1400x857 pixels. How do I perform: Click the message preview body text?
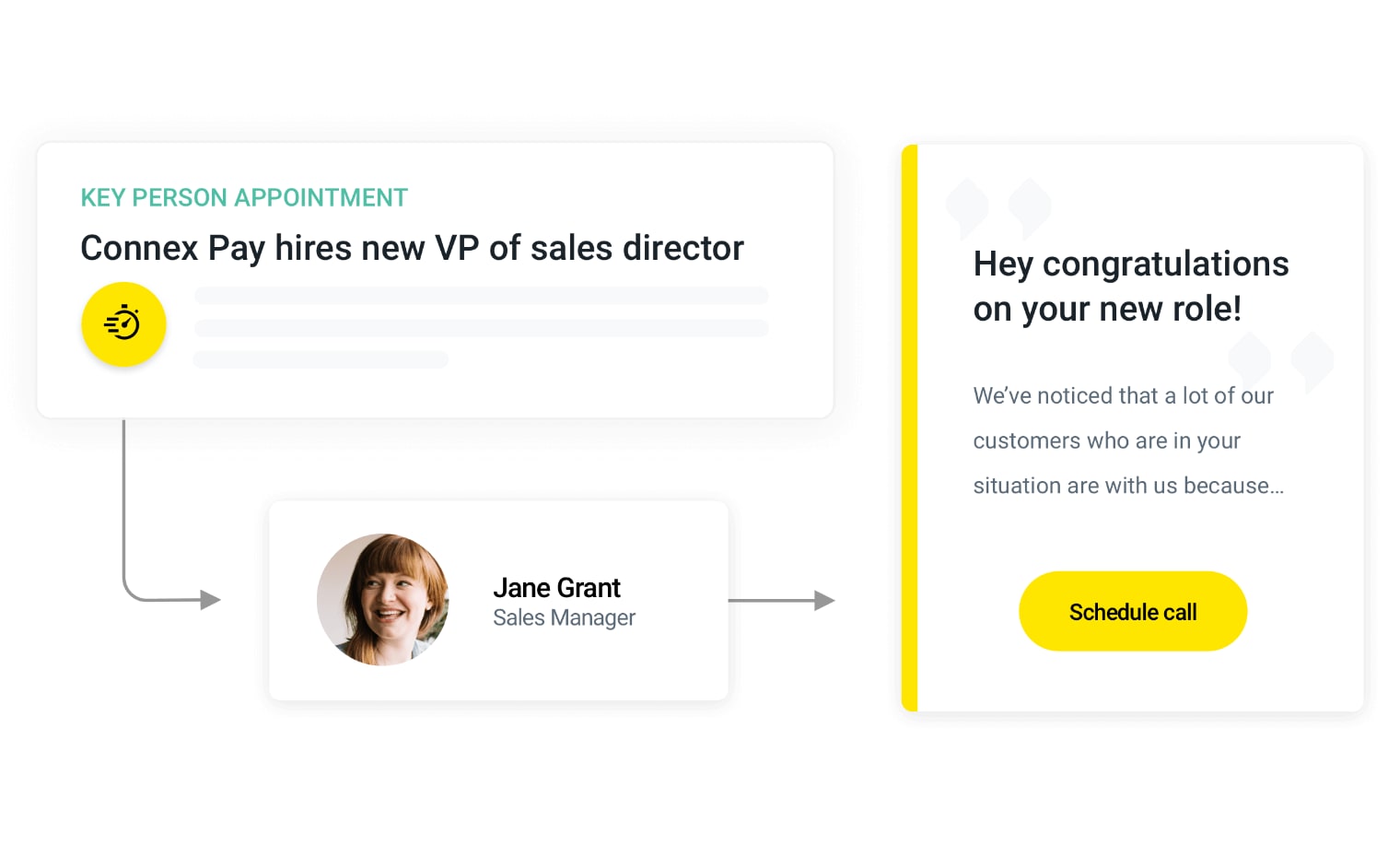pos(1127,440)
